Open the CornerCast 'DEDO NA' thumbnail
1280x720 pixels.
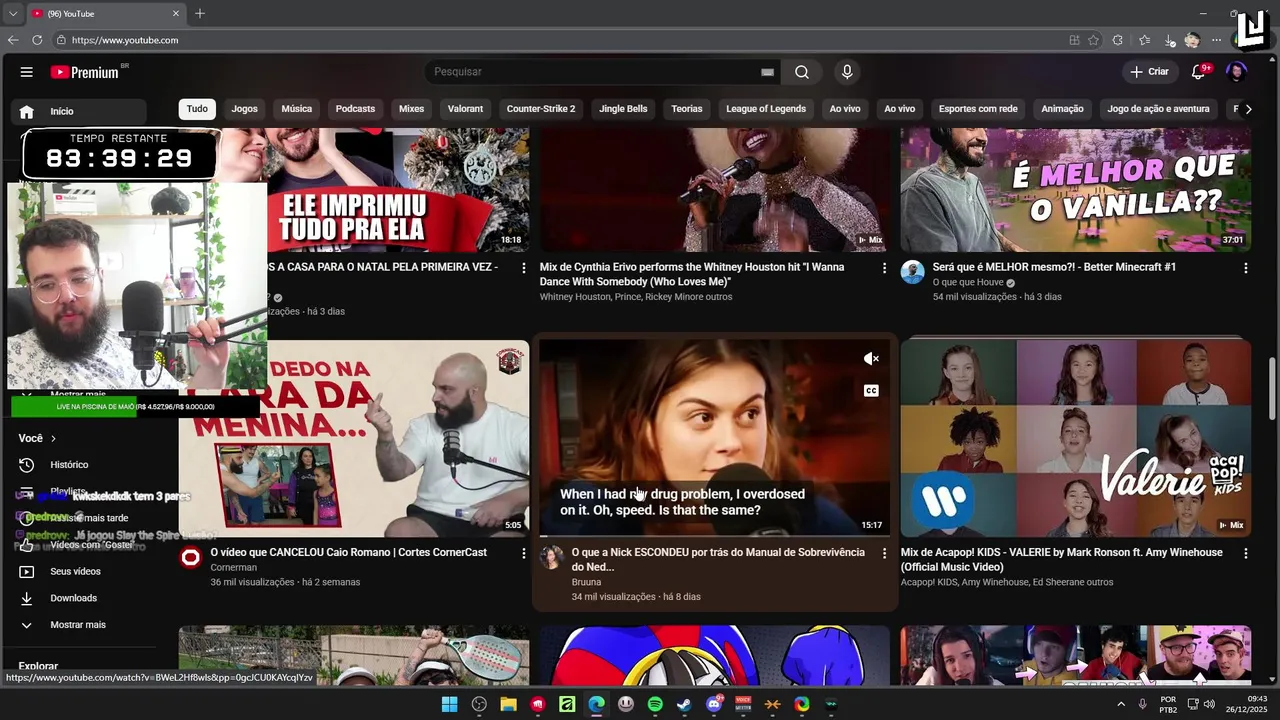coord(354,438)
